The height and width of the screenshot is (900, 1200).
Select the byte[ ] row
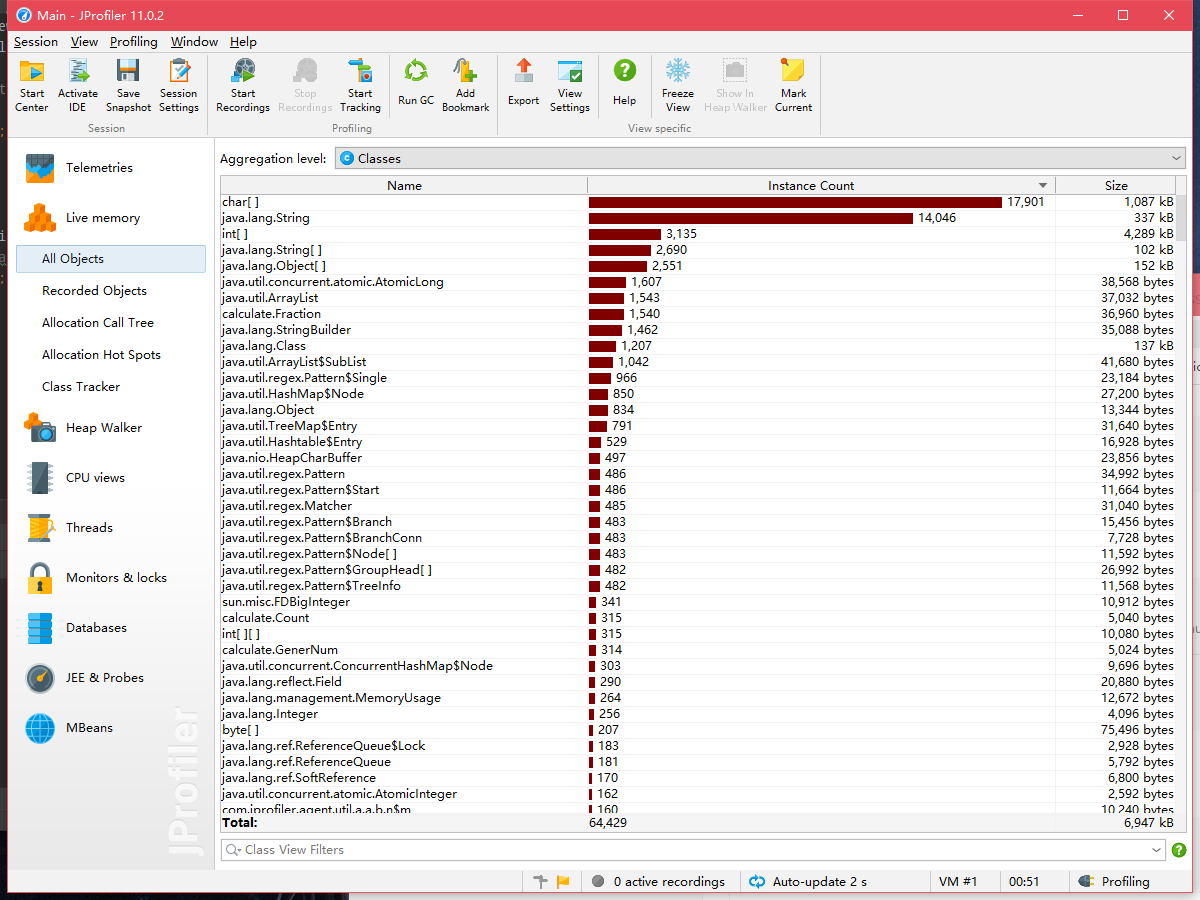point(698,730)
